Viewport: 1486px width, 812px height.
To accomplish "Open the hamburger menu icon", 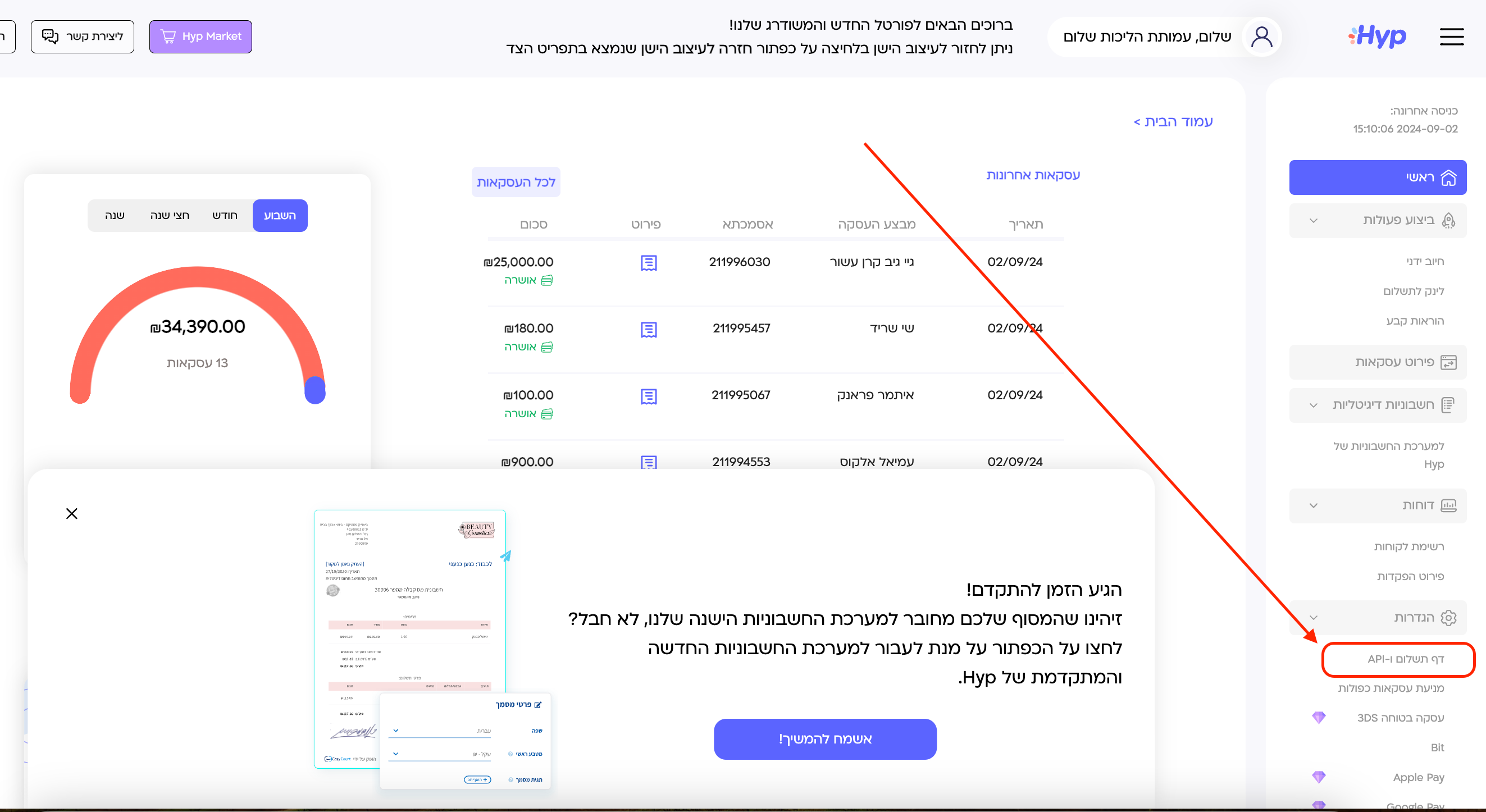I will click(1451, 37).
